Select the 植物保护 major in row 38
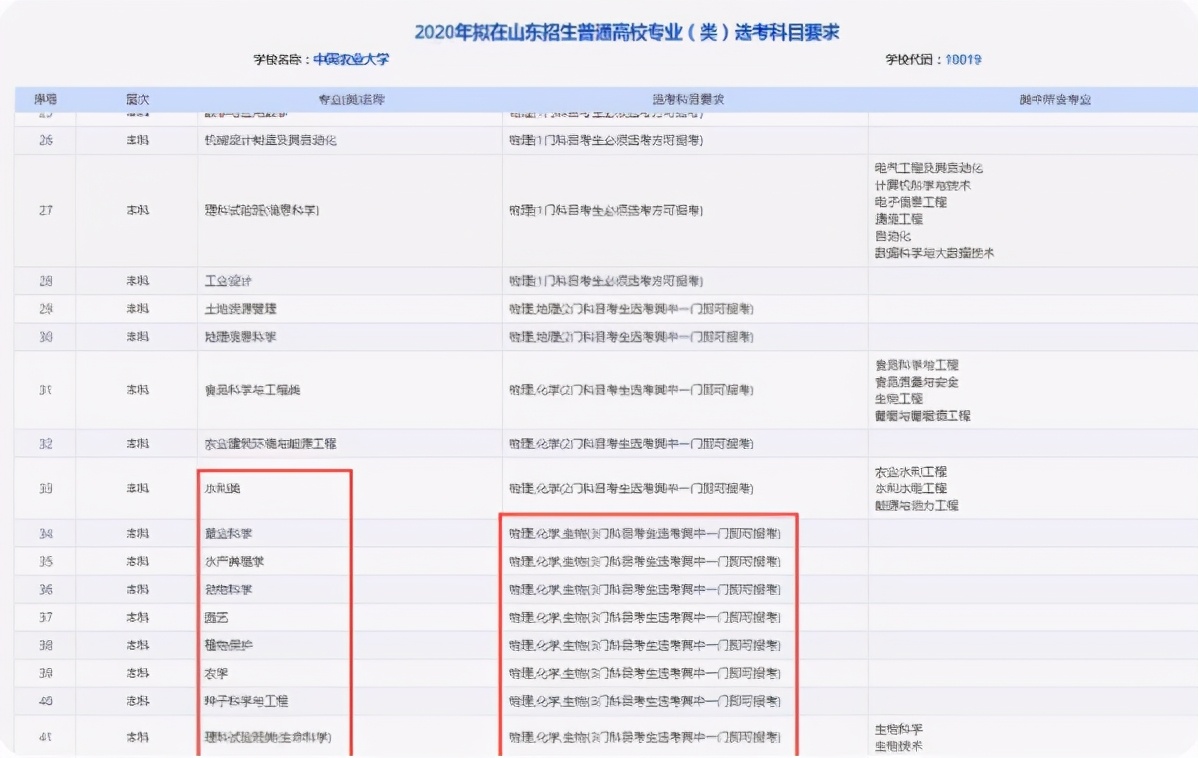Viewport: 1198px width, 758px height. [x=230, y=645]
